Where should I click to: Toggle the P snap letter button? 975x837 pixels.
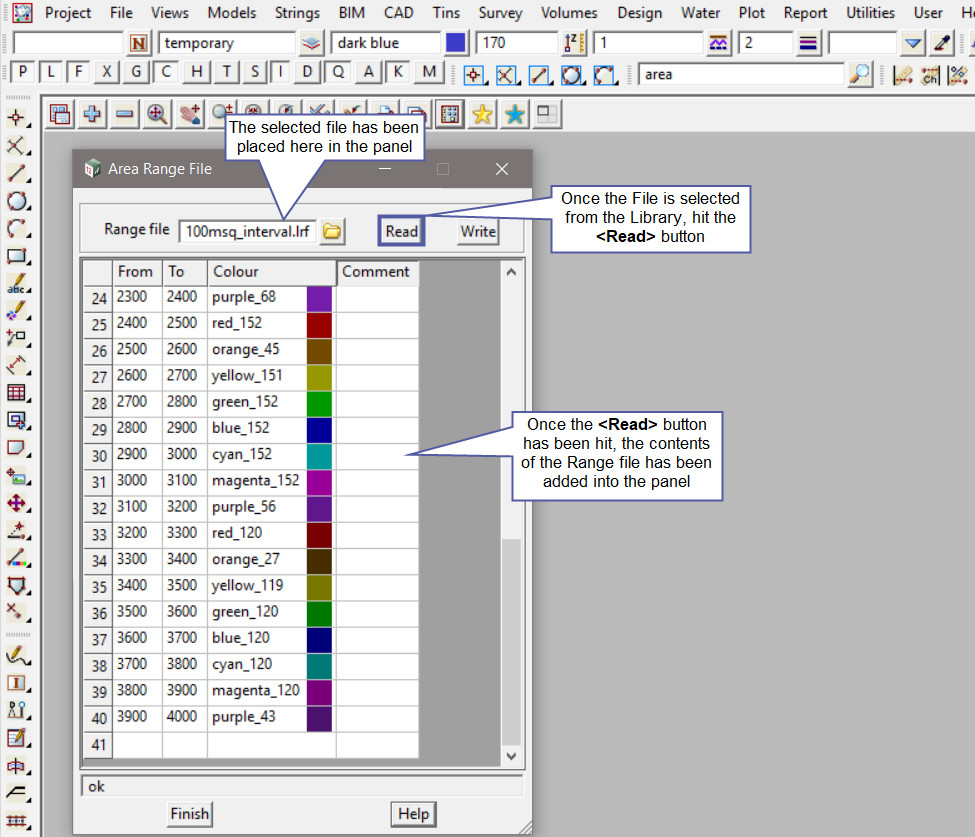22,73
